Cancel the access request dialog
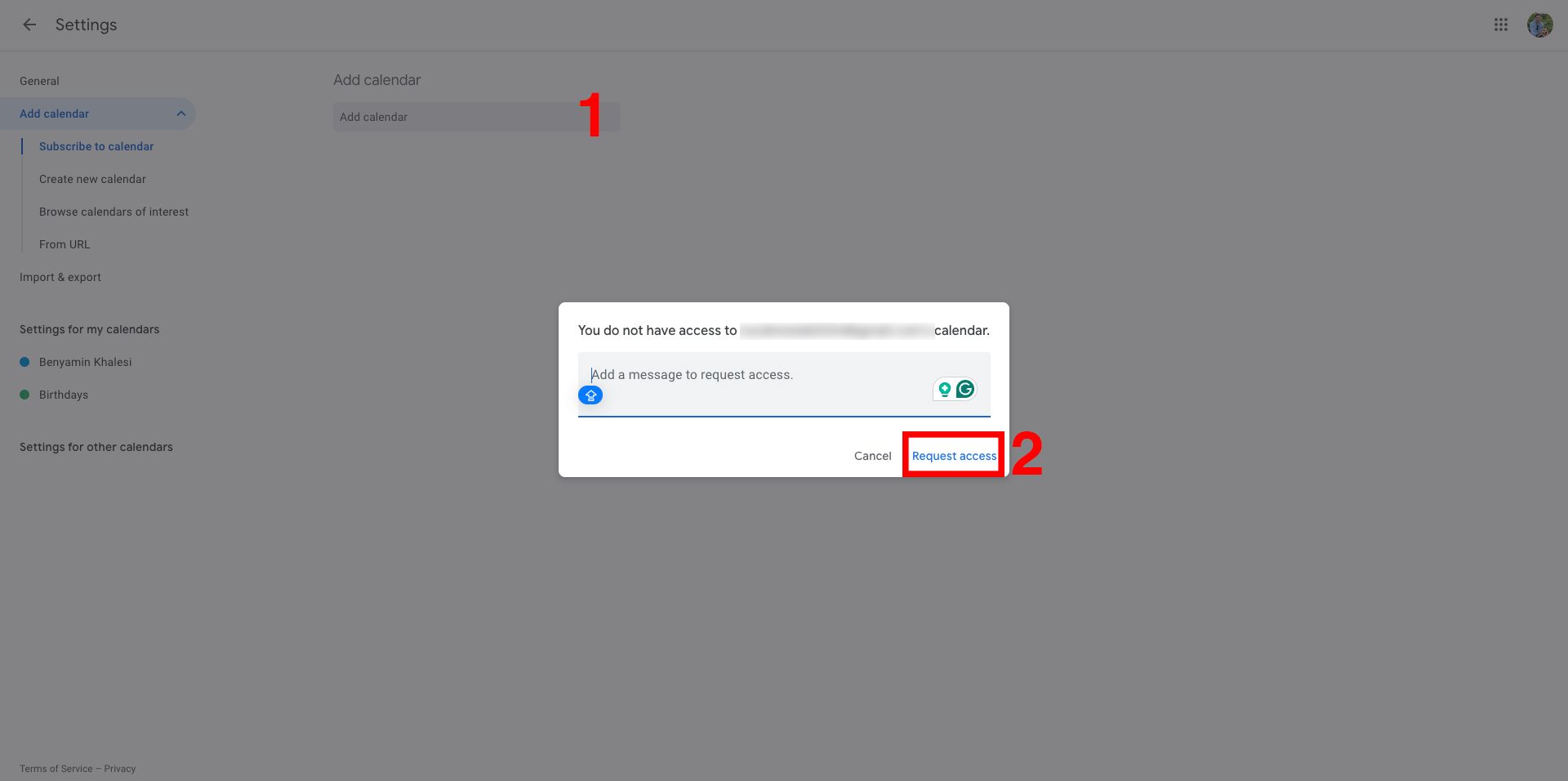Image resolution: width=1568 pixels, height=781 pixels. (872, 456)
